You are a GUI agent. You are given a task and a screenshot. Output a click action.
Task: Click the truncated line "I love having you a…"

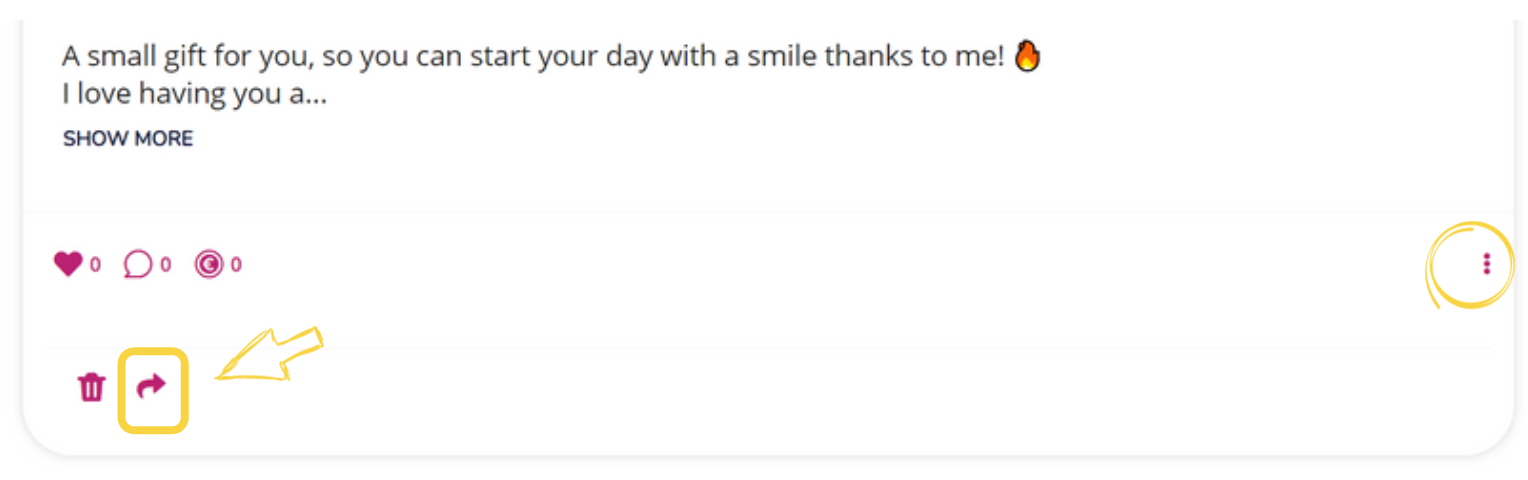click(194, 95)
